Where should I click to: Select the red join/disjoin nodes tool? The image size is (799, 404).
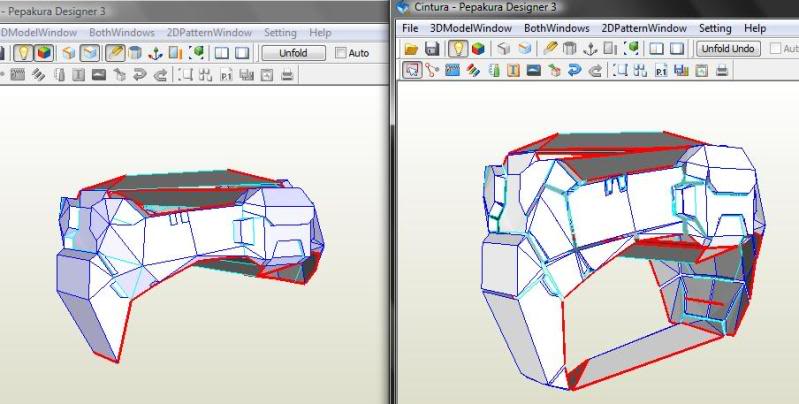(x=432, y=70)
